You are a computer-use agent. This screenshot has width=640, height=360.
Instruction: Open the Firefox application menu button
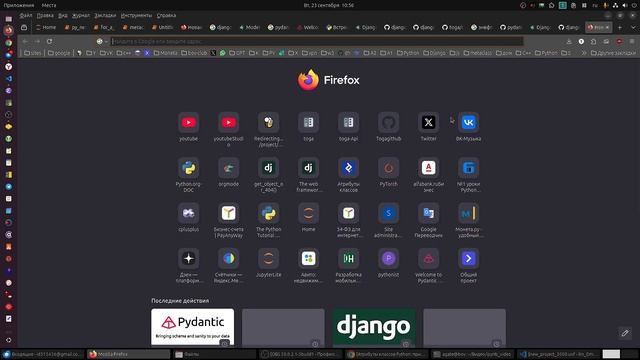[632, 42]
